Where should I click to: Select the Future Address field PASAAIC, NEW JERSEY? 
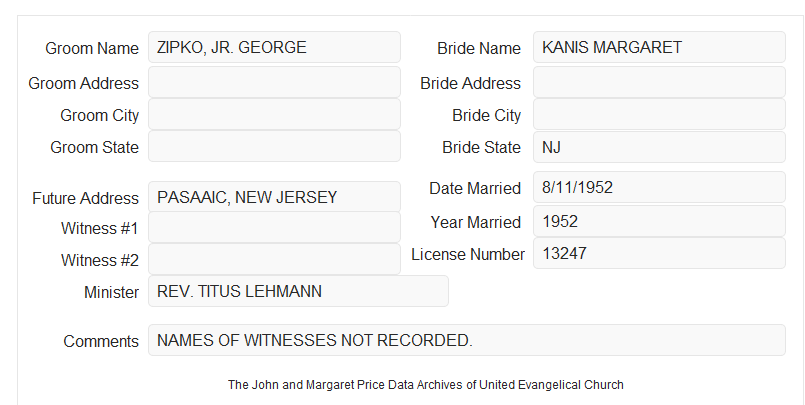[274, 197]
